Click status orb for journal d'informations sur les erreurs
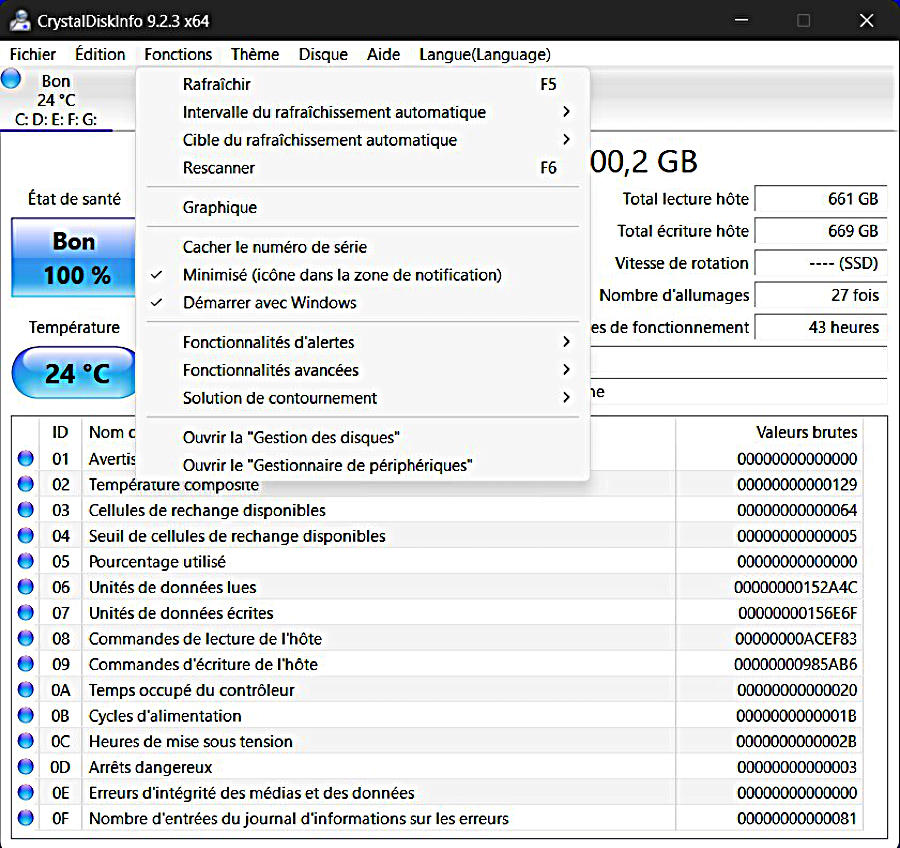 26,818
